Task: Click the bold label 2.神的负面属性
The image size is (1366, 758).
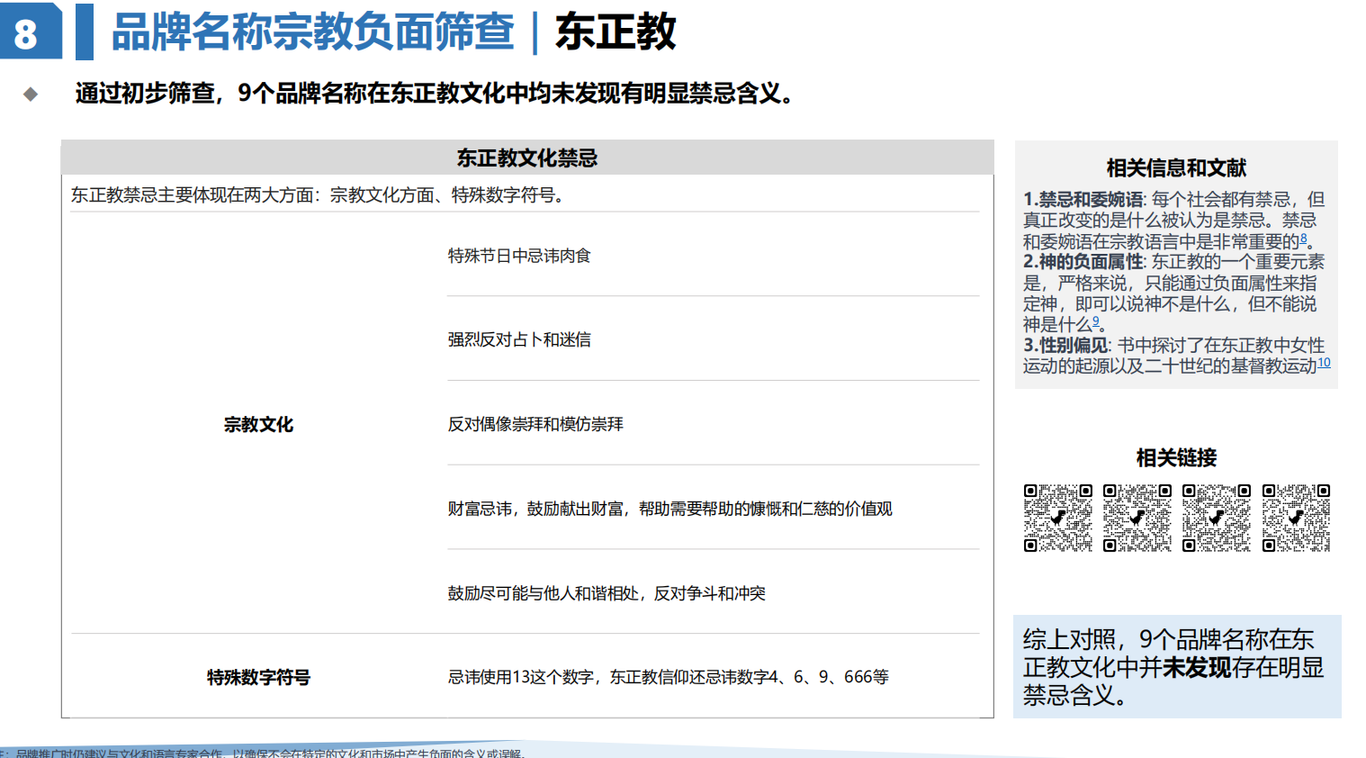Action: pyautogui.click(x=1083, y=261)
